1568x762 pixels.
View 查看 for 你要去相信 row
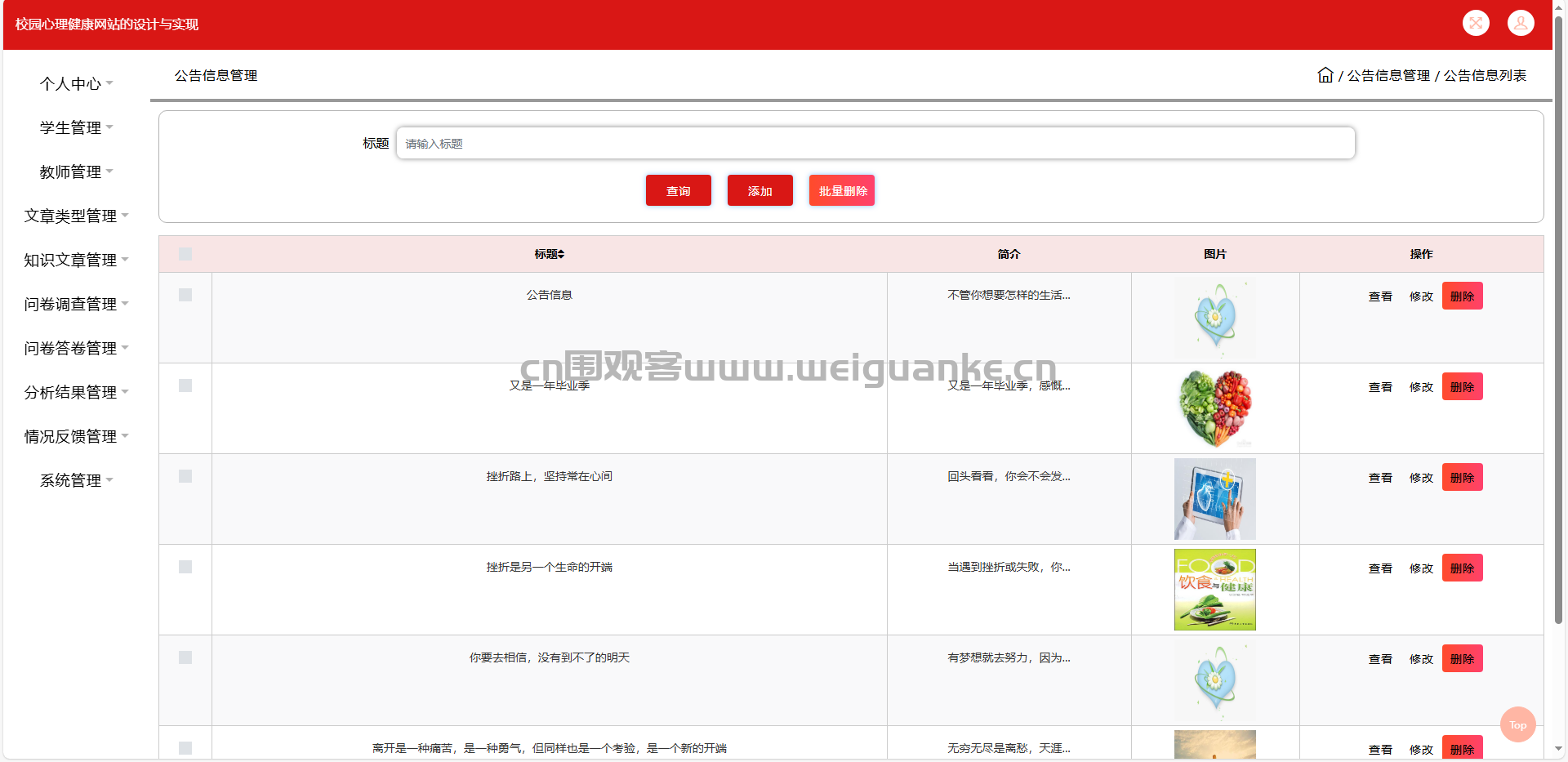[x=1380, y=659]
